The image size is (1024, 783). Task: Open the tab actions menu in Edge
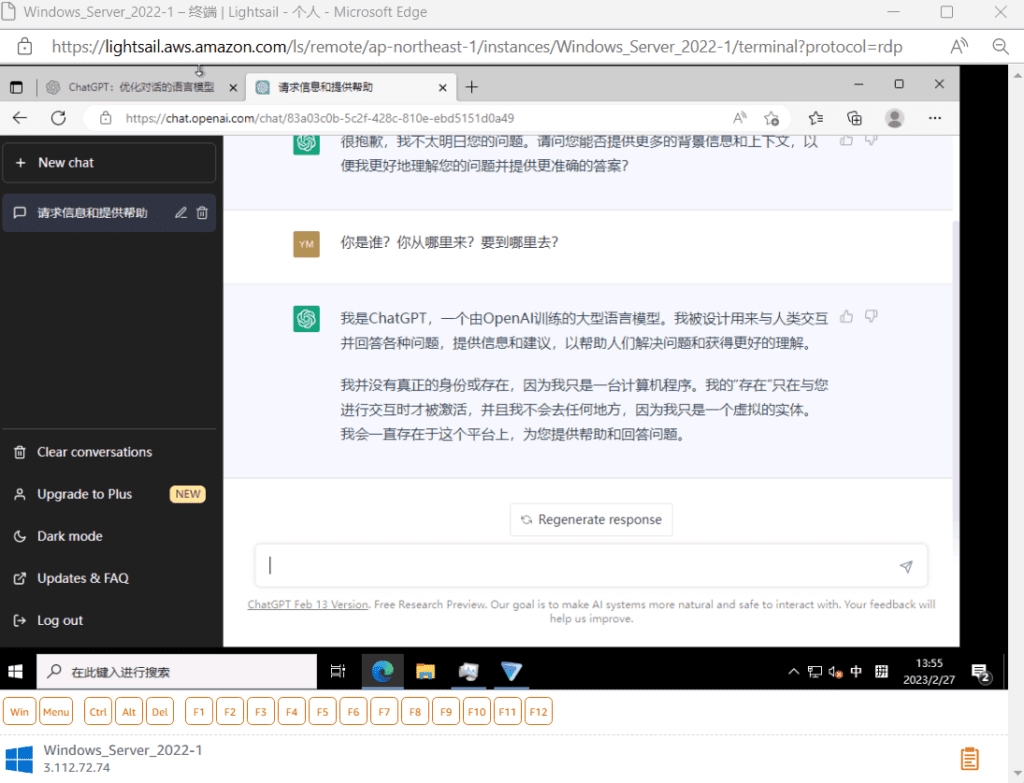tap(14, 87)
